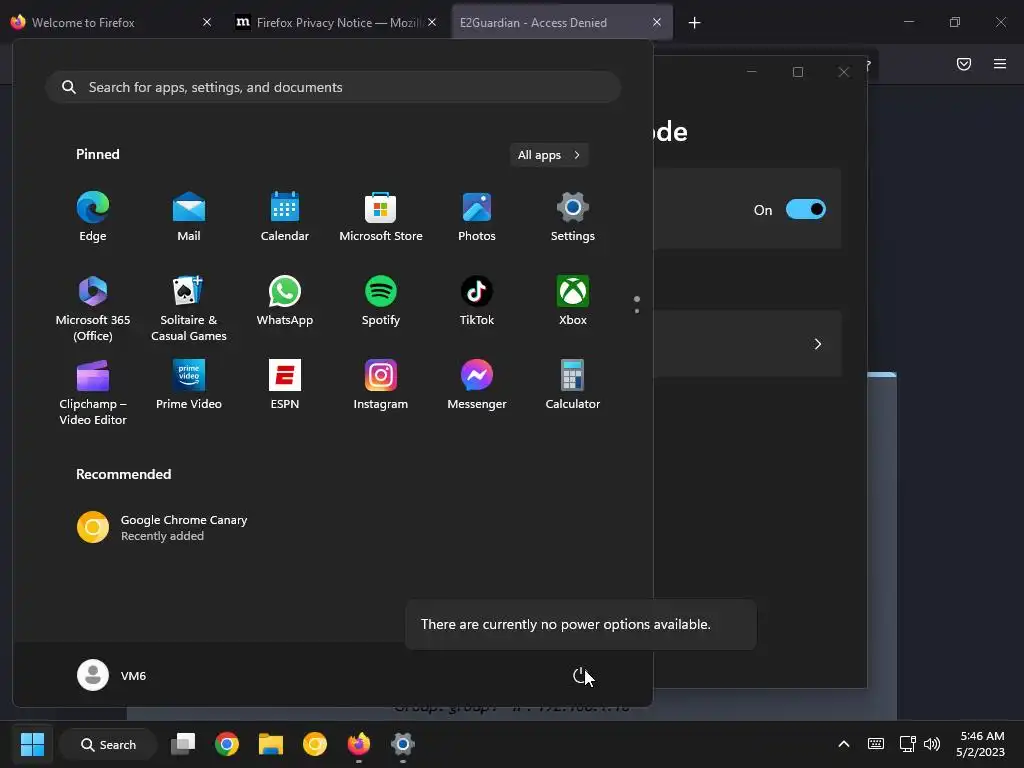
Task: Launch Spotify
Action: (x=381, y=300)
